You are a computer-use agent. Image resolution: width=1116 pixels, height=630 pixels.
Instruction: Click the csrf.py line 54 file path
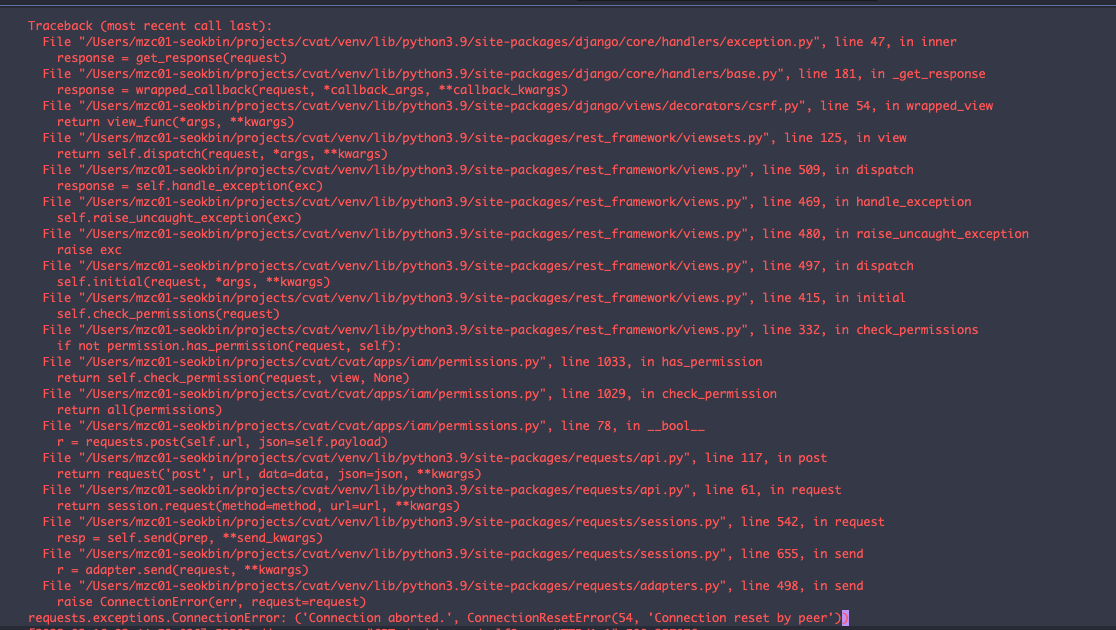[x=517, y=106]
